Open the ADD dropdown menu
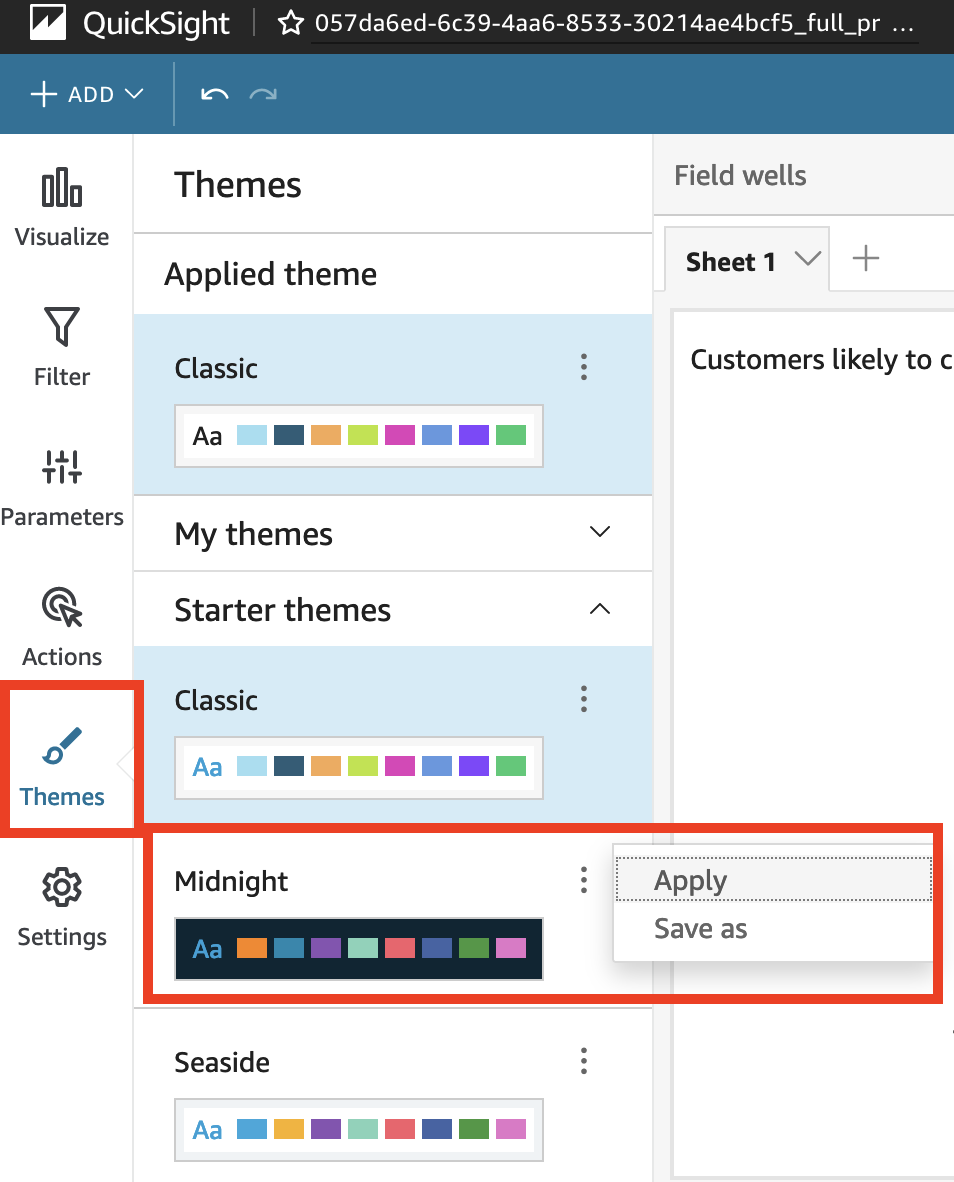The height and width of the screenshot is (1182, 954). coord(88,95)
